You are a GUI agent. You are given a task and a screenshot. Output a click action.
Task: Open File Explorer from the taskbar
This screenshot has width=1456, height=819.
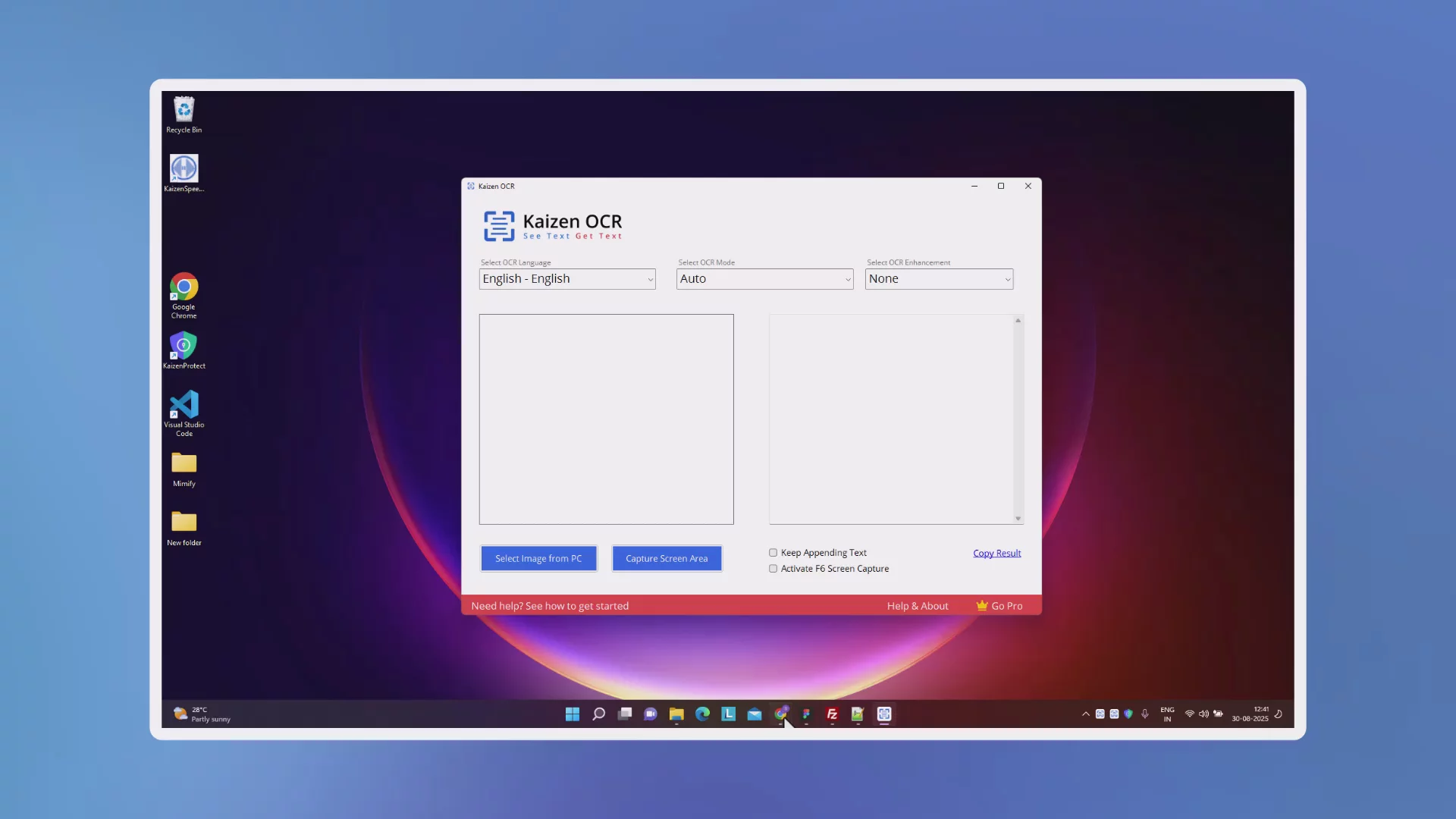676,714
